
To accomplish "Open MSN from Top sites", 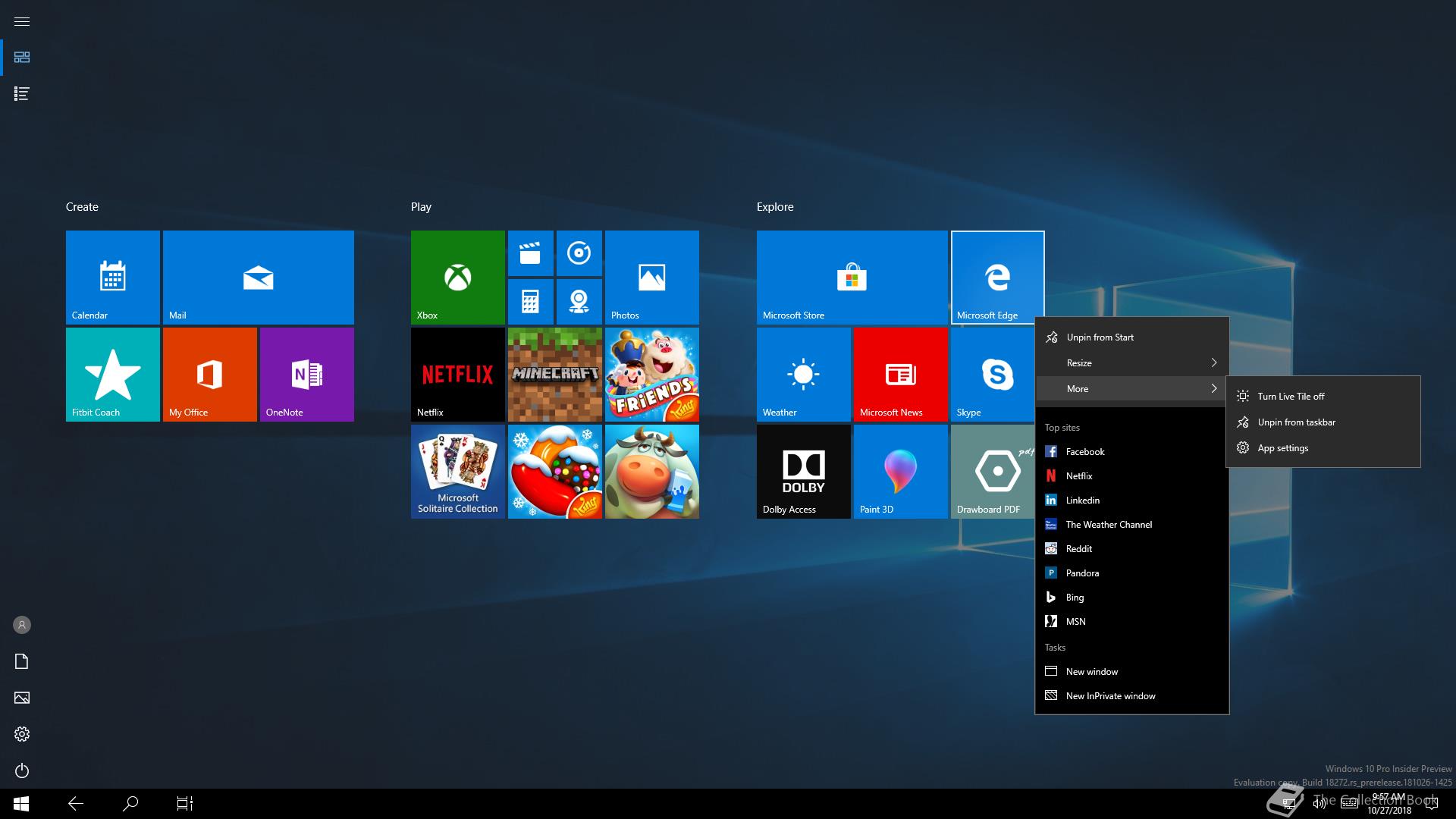I will [x=1131, y=622].
